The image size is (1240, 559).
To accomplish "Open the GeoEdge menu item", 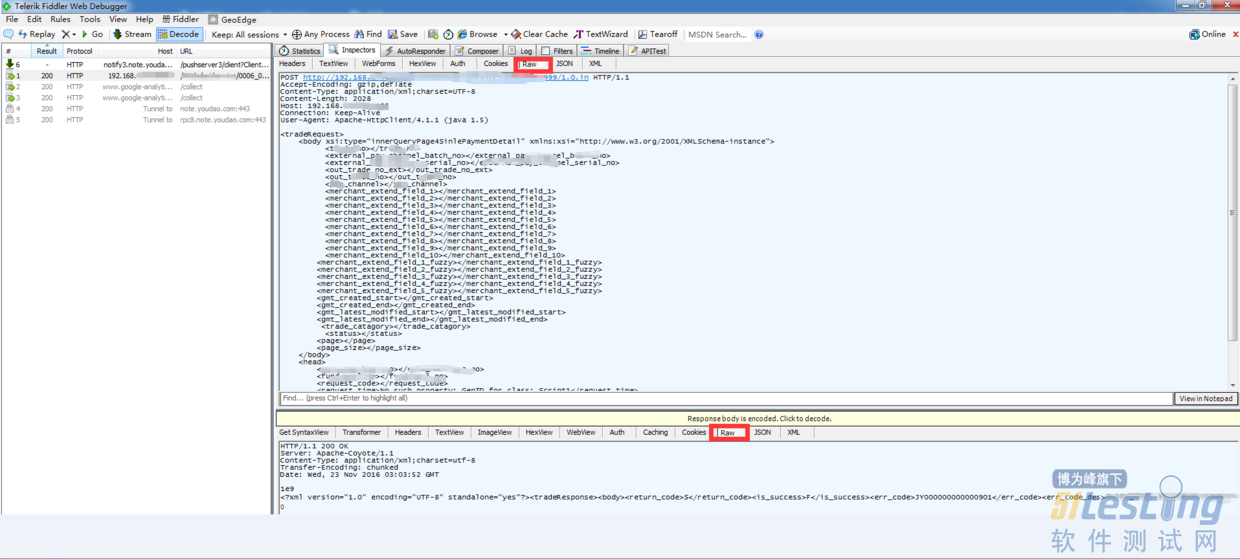I will pyautogui.click(x=232, y=19).
